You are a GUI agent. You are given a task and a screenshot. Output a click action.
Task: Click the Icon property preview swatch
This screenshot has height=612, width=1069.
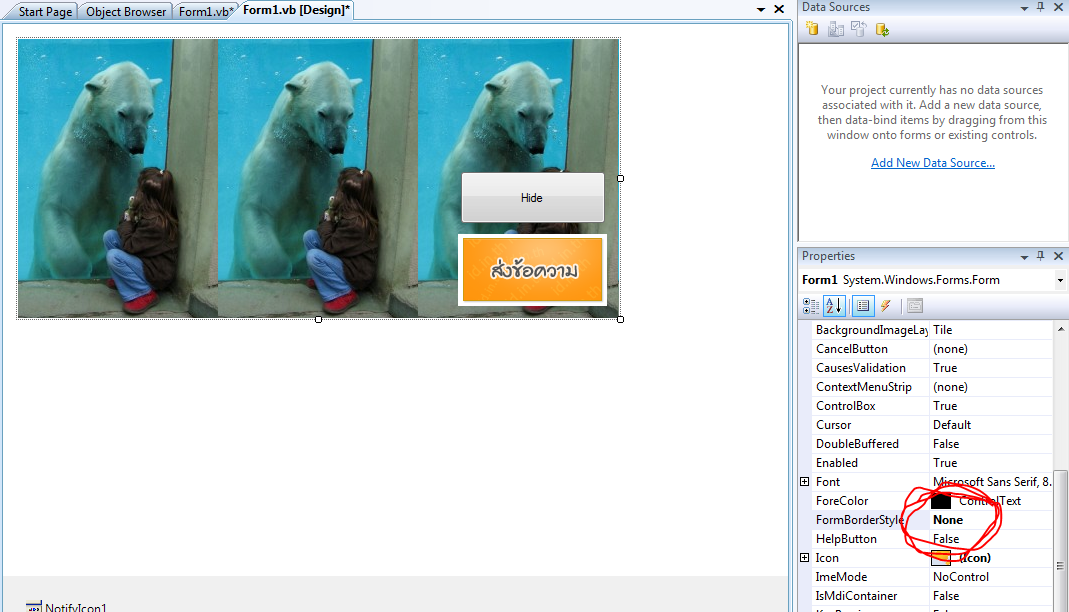pyautogui.click(x=941, y=557)
